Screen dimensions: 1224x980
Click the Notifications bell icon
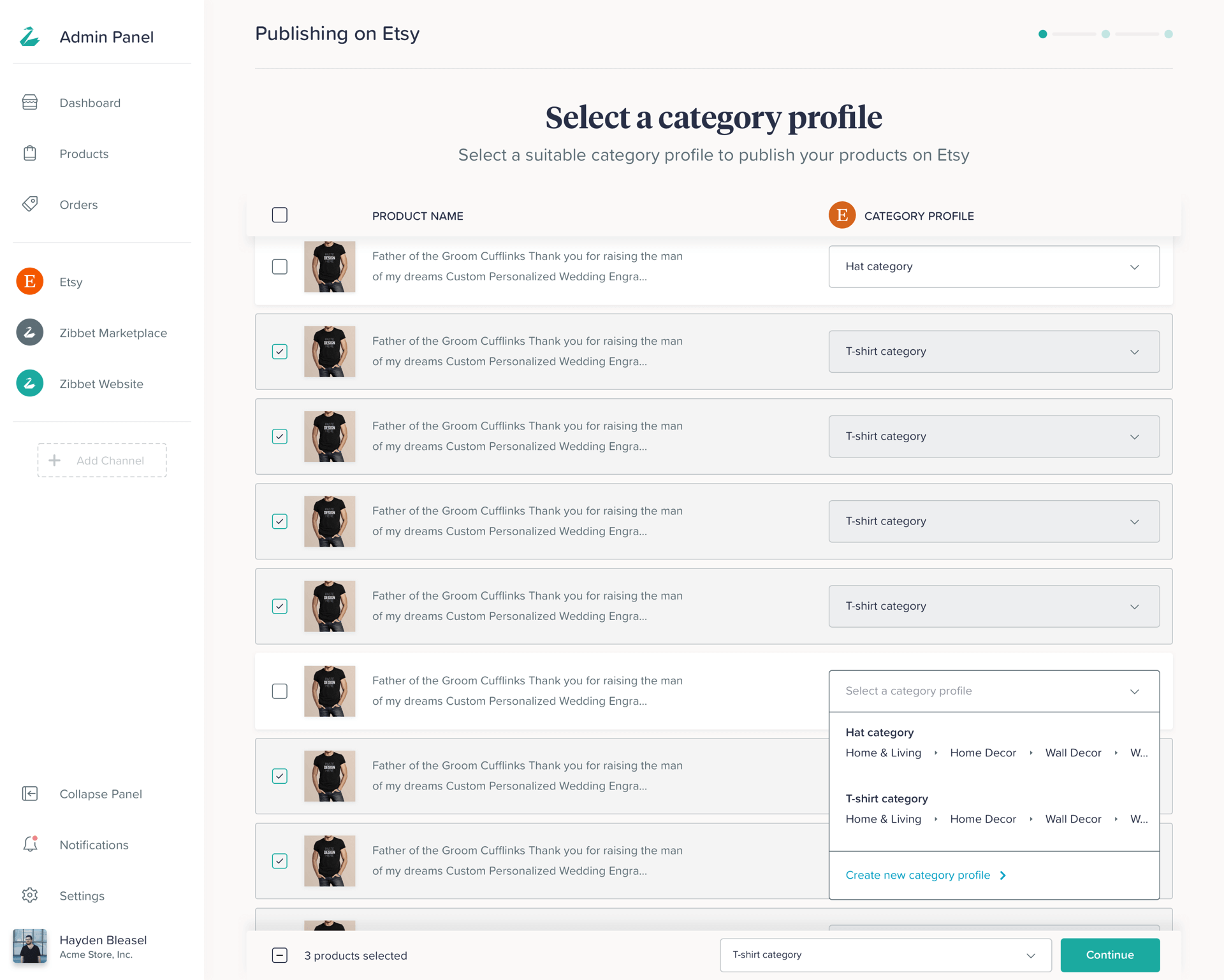tap(30, 844)
